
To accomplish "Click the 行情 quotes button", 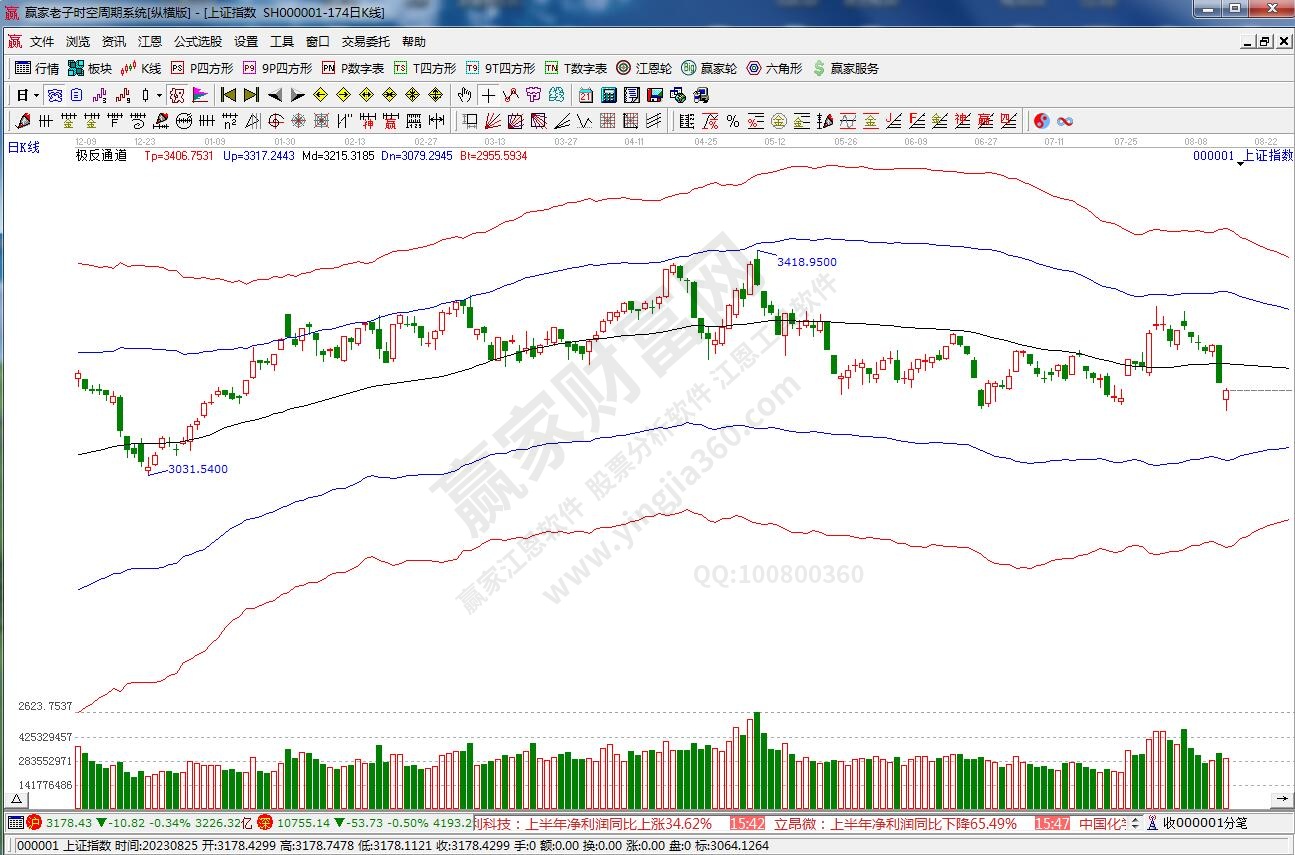I will [37, 69].
